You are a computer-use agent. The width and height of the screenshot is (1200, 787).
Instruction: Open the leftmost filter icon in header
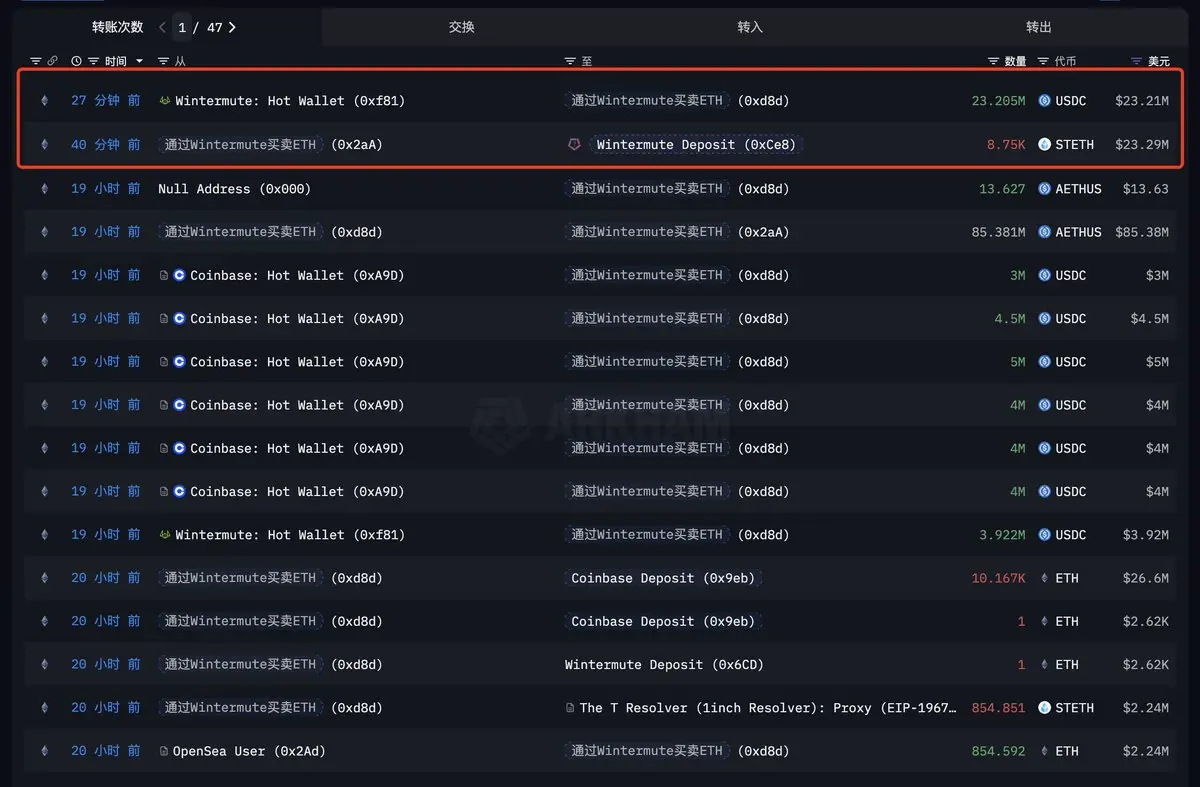(x=36, y=61)
